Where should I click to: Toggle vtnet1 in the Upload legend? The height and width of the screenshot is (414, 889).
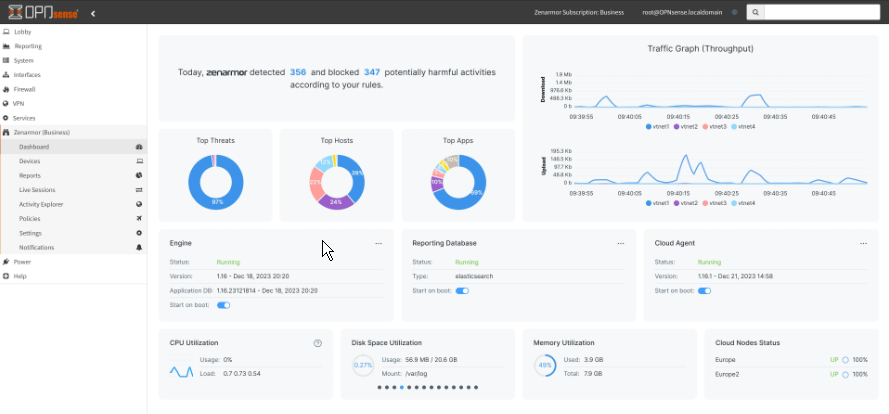[x=657, y=203]
